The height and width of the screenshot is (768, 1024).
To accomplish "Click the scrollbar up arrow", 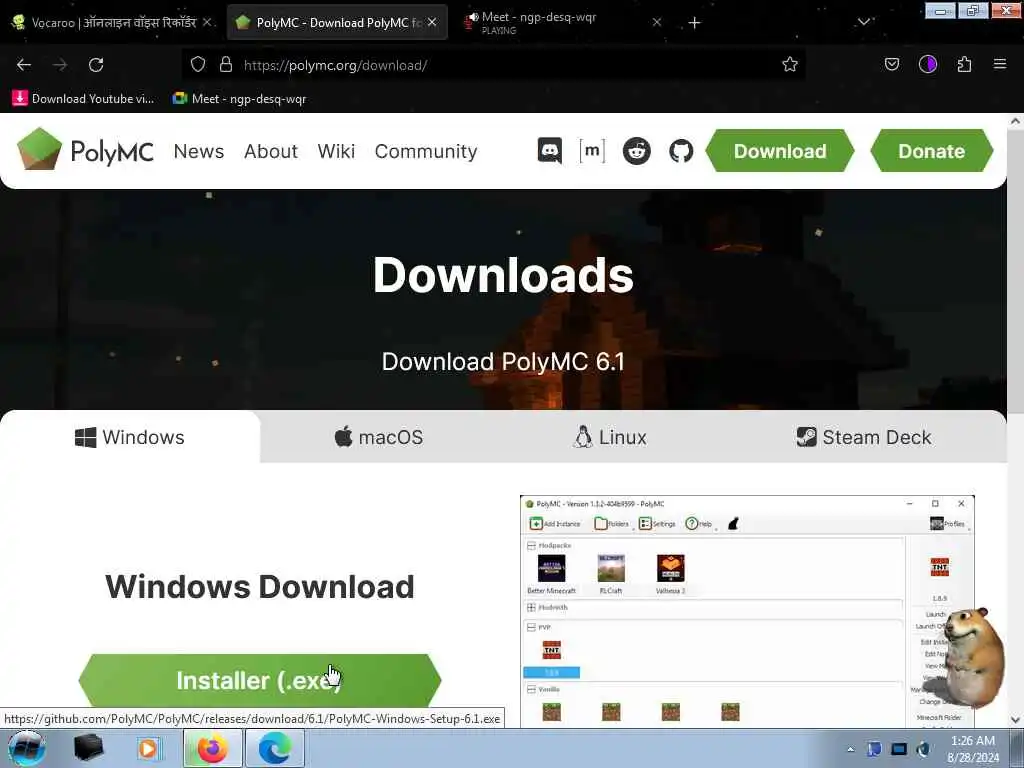I will 1015,120.
